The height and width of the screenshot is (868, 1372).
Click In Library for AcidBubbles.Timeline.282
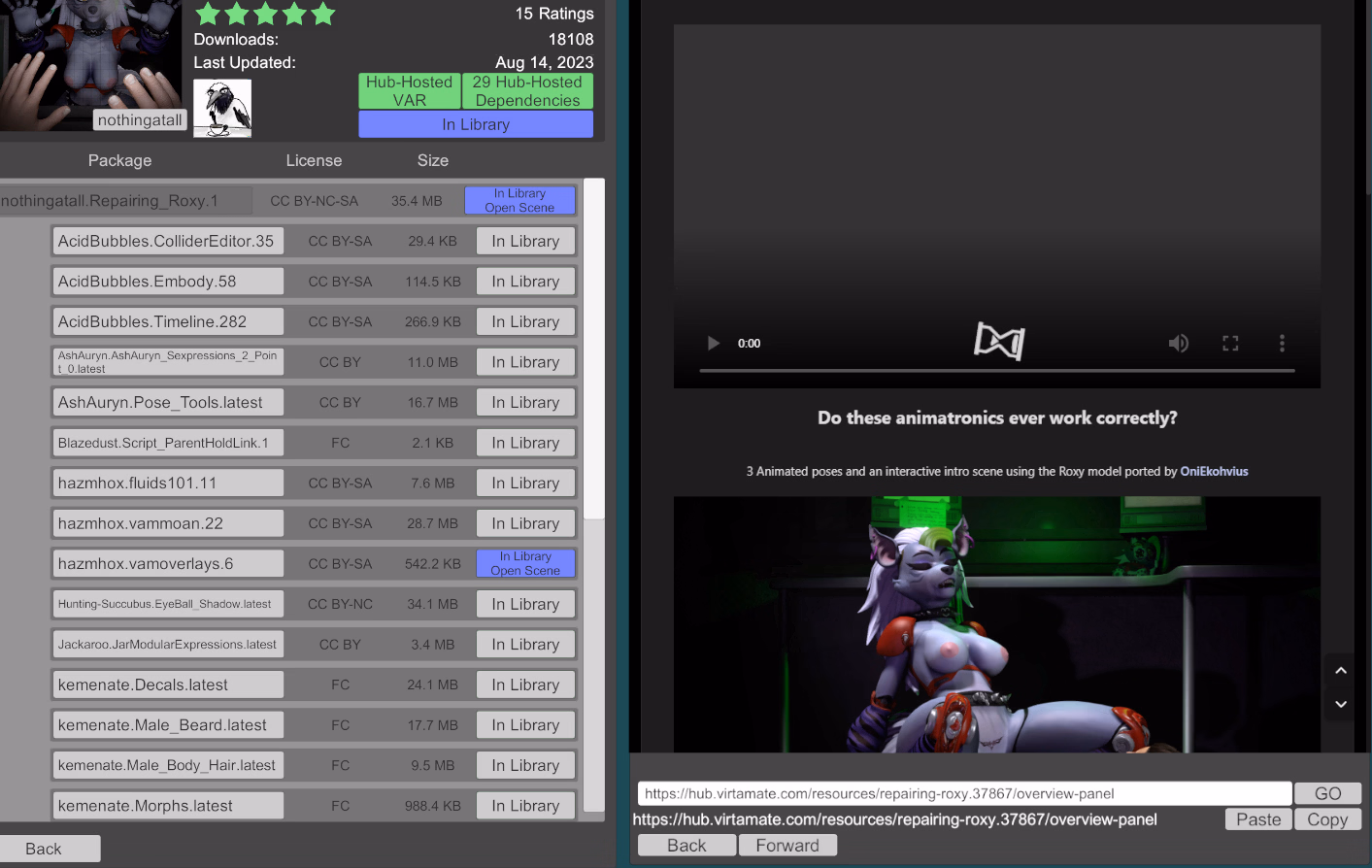(525, 321)
